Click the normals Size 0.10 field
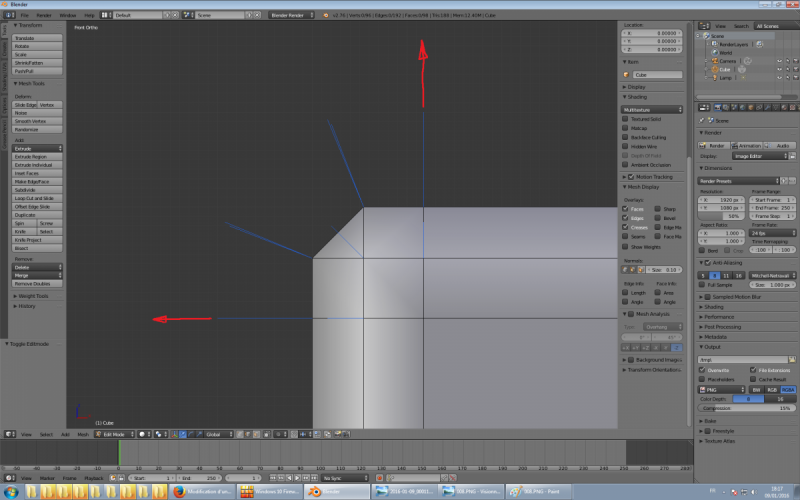 [664, 270]
